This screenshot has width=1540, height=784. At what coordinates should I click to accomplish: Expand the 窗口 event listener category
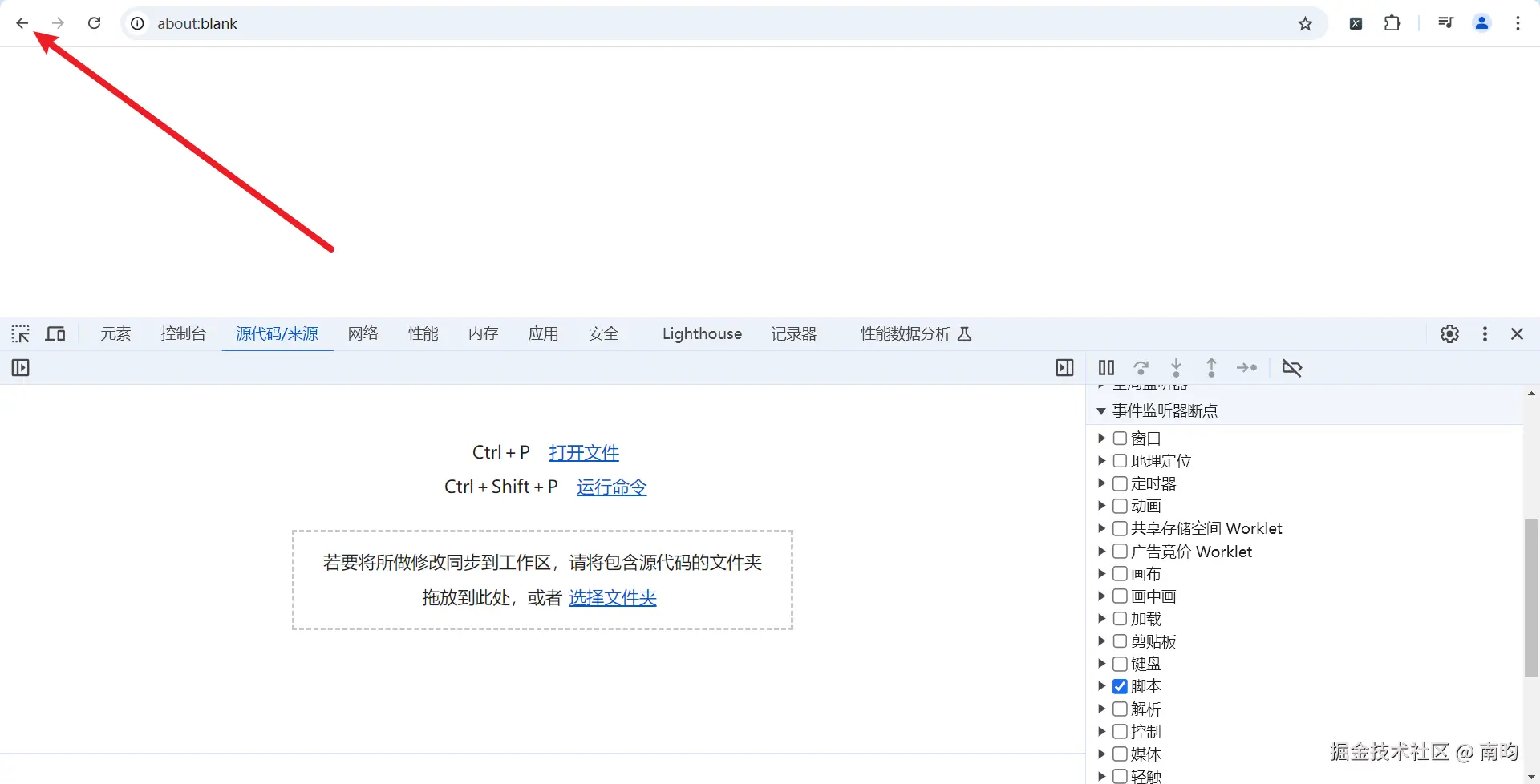coord(1102,438)
